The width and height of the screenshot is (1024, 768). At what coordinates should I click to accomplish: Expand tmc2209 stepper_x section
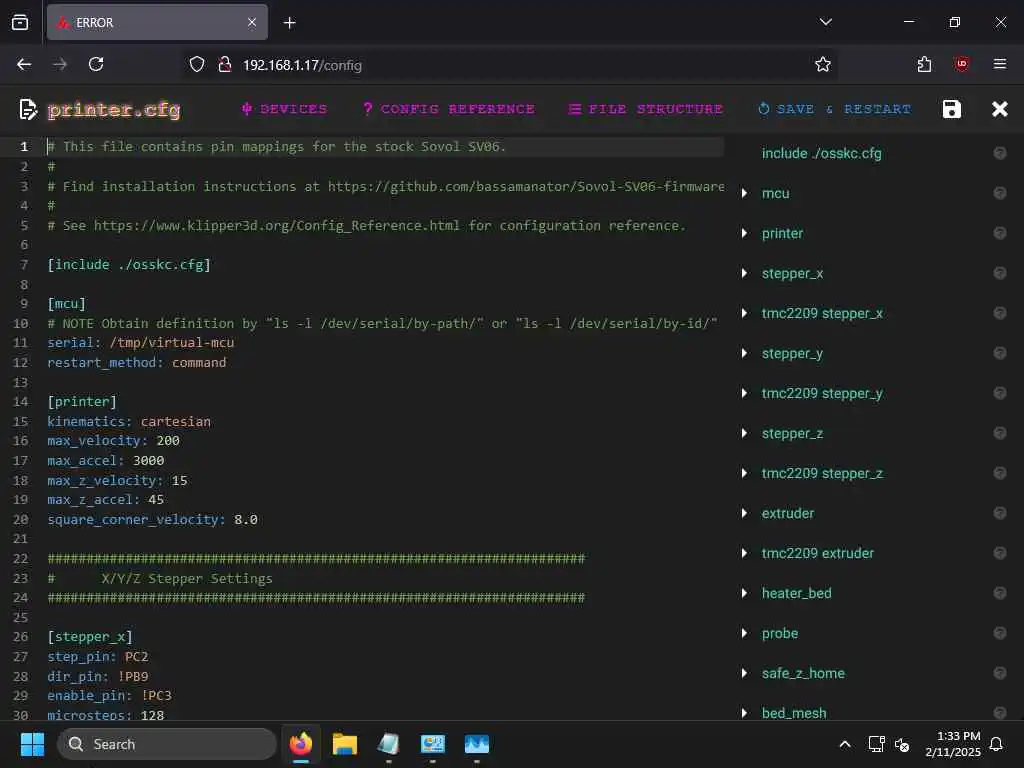(744, 313)
